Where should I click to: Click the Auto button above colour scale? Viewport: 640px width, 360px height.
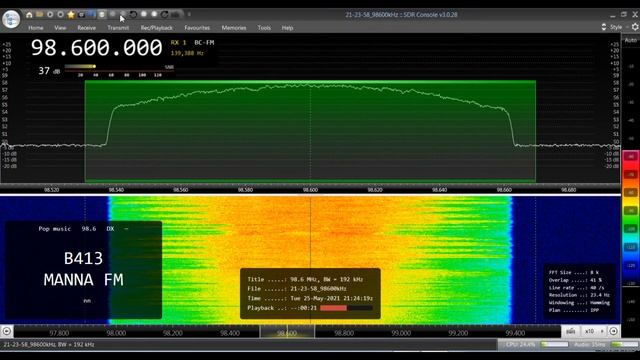pos(631,40)
